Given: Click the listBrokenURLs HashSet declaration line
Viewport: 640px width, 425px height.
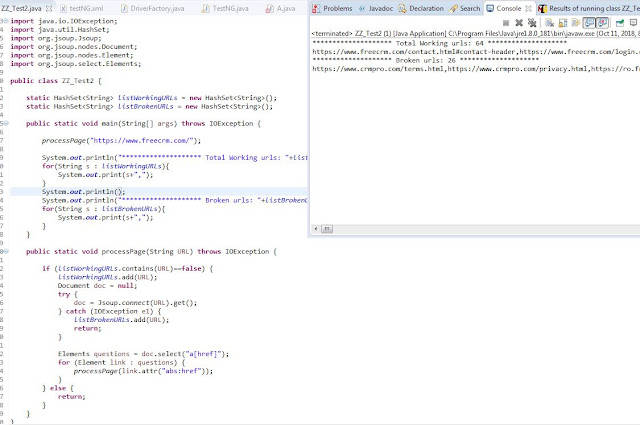Looking at the screenshot, I should [x=149, y=106].
